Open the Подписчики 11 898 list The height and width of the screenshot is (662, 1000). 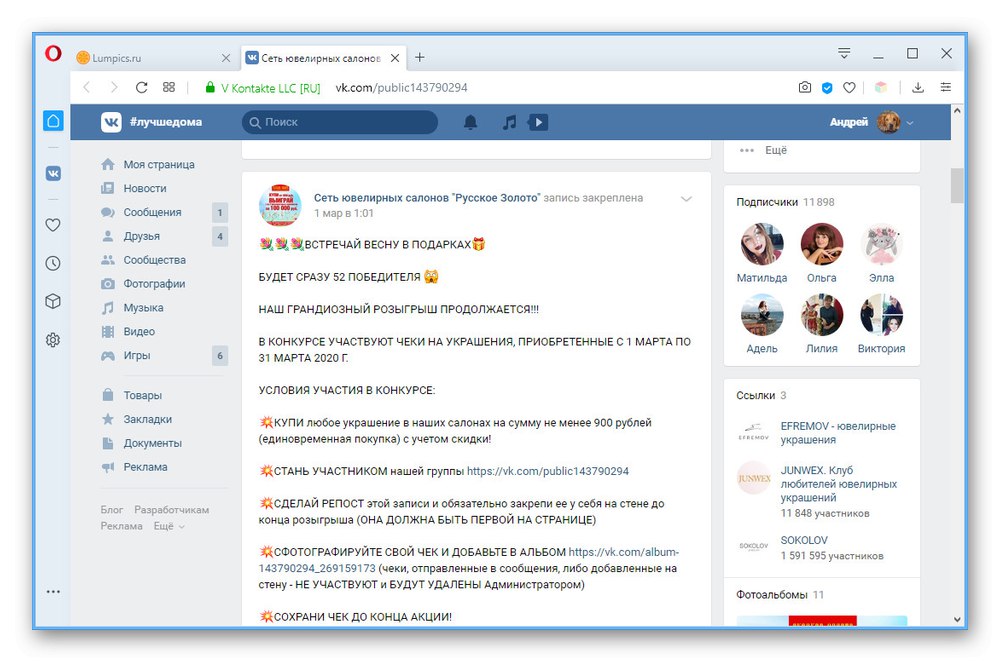[x=785, y=202]
